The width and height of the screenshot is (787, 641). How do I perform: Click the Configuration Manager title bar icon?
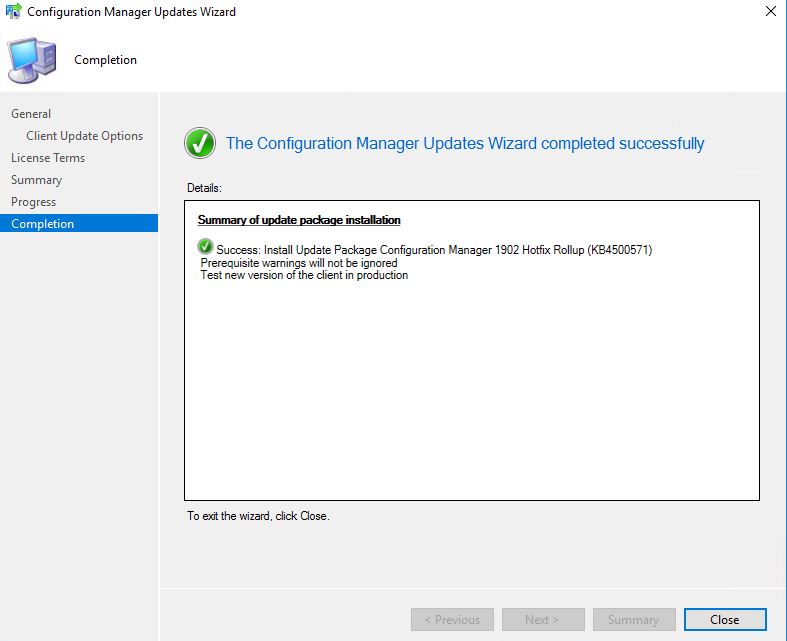coord(13,11)
